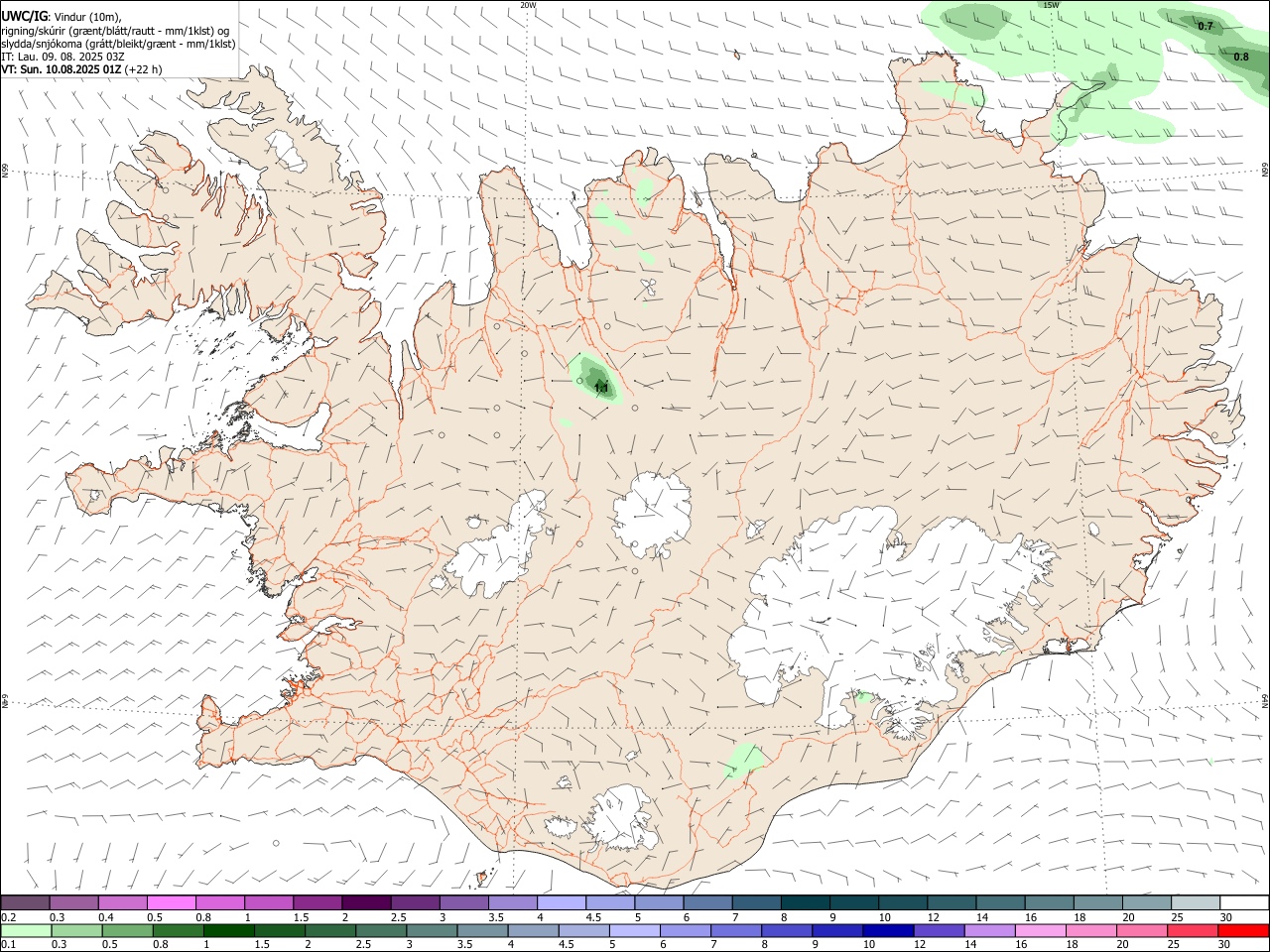Viewport: 1270px width, 952px height.
Task: Click the light pink swatch labeled 16 in lower legend
Action: pos(1041,931)
